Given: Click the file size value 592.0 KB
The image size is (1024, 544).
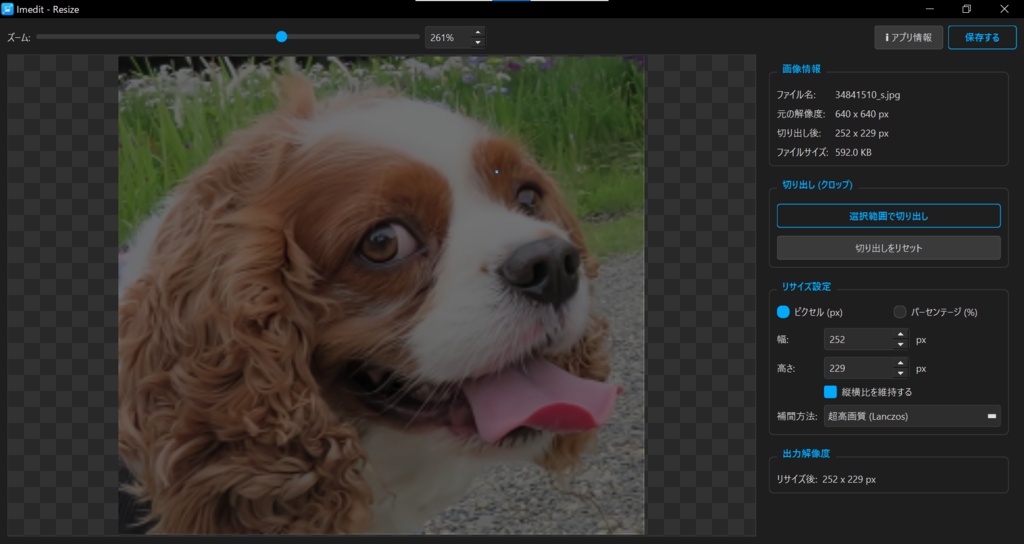Looking at the screenshot, I should click(853, 152).
